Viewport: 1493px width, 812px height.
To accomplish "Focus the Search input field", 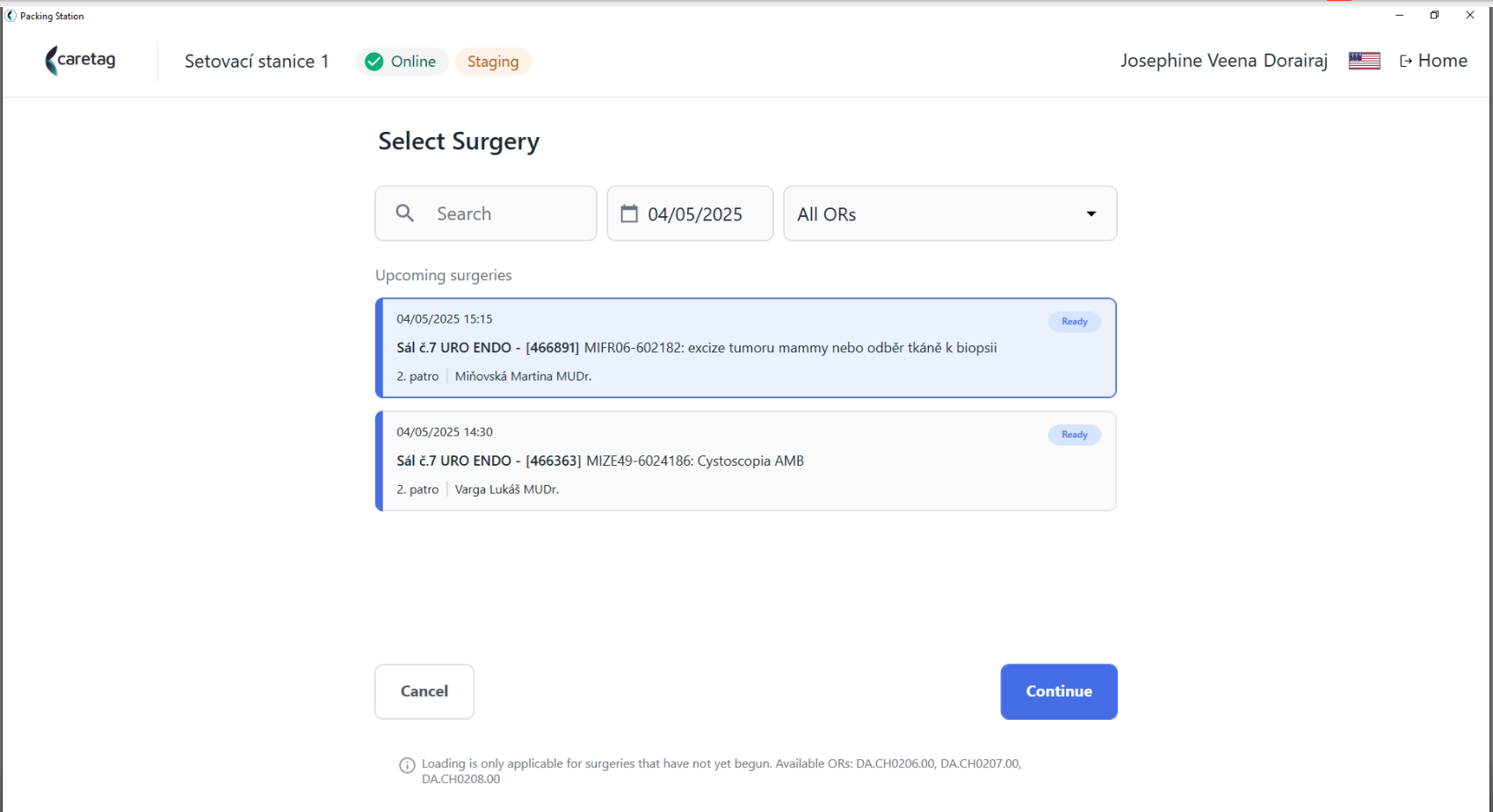I will click(486, 214).
